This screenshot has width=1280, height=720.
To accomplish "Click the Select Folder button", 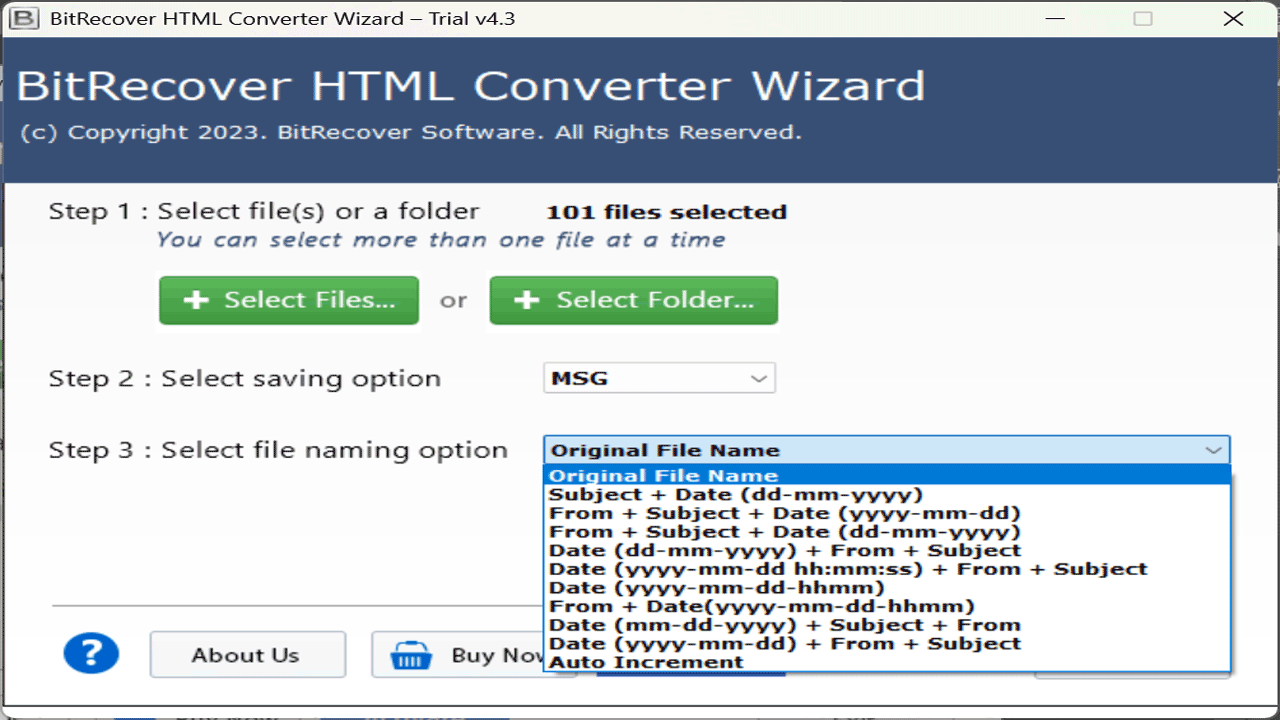I will pyautogui.click(x=633, y=300).
